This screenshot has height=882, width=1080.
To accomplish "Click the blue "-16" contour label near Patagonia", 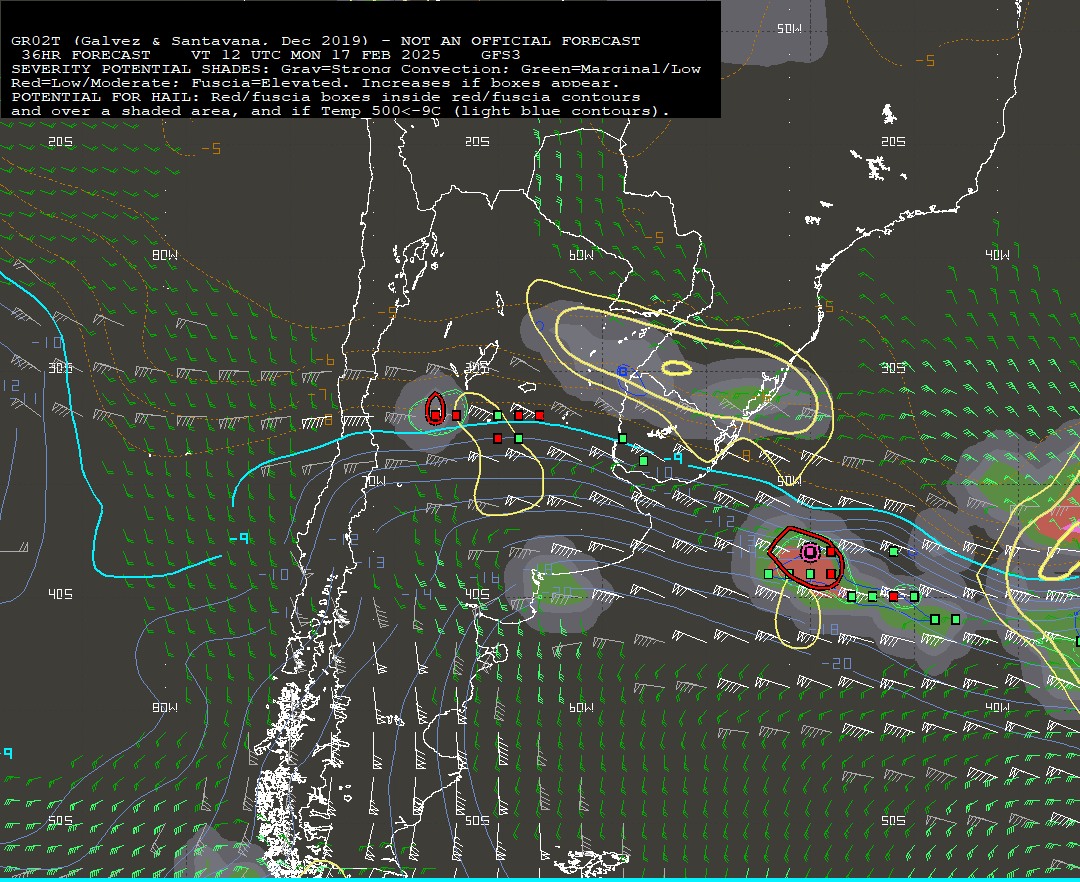I will 484,577.
